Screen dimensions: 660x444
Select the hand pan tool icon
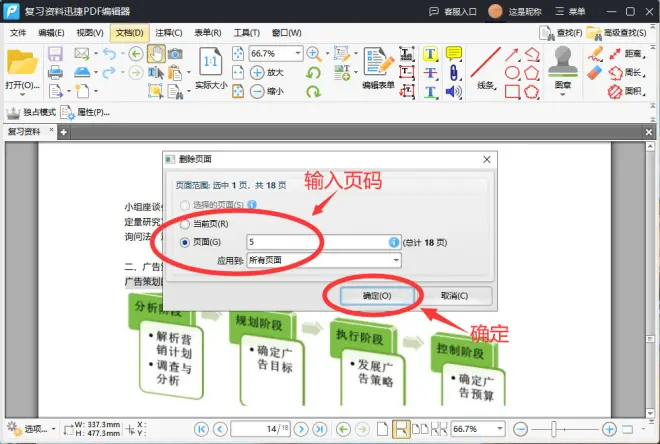(x=156, y=54)
